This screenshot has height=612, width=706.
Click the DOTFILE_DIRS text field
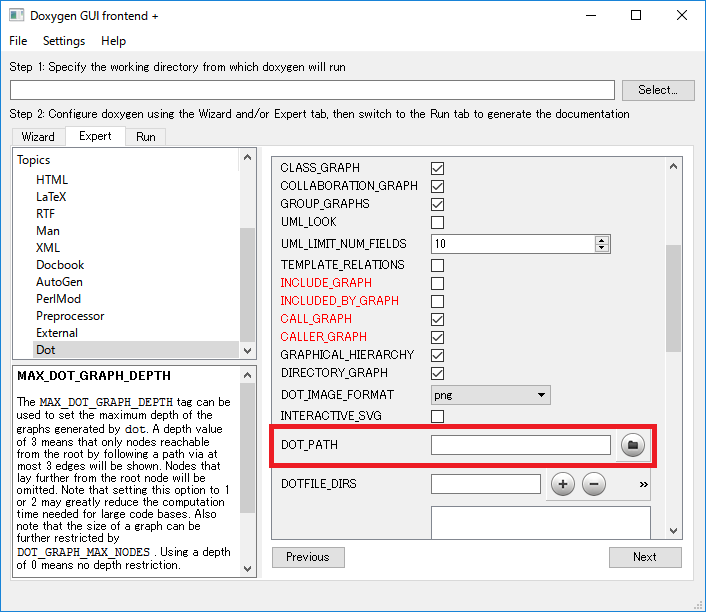click(x=486, y=484)
